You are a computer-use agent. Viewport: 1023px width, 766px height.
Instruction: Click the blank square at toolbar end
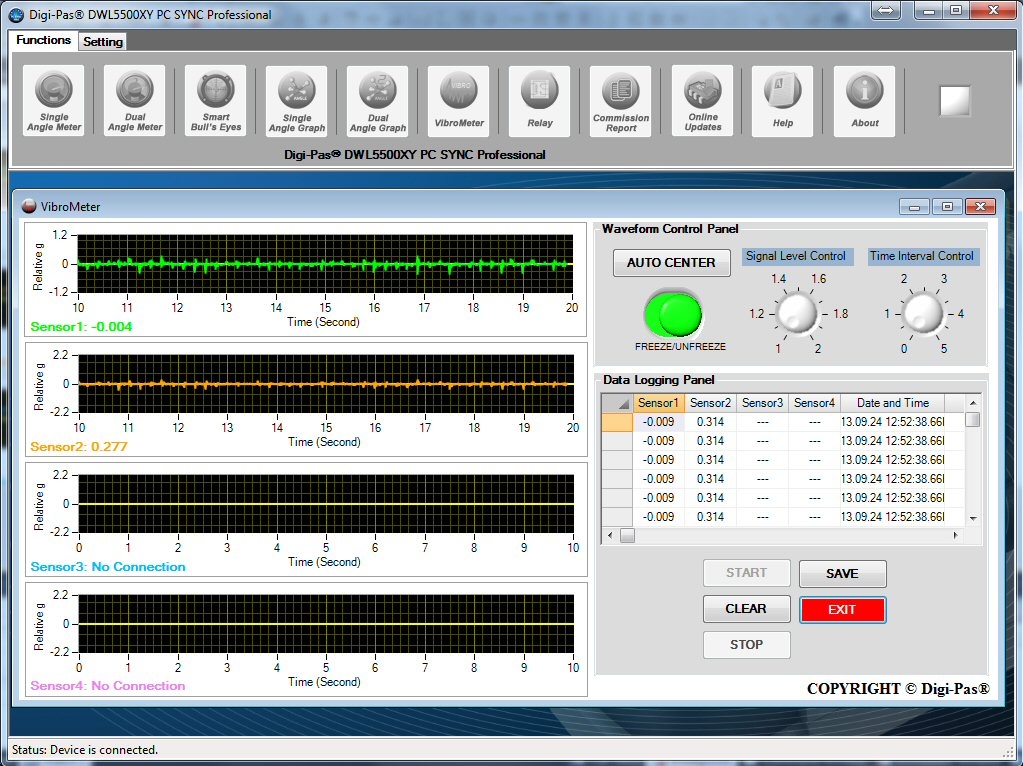point(954,101)
